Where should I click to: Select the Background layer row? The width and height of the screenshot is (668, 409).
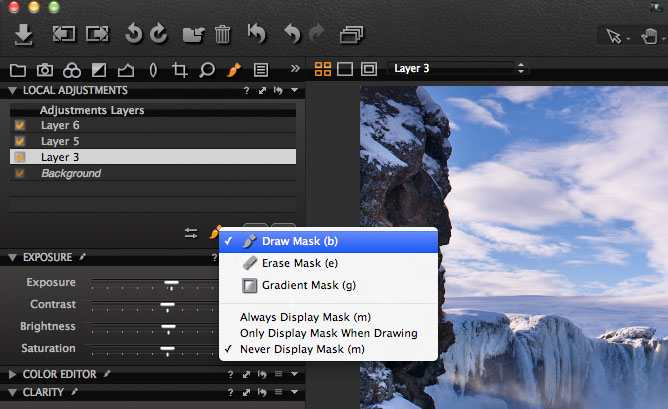point(153,173)
